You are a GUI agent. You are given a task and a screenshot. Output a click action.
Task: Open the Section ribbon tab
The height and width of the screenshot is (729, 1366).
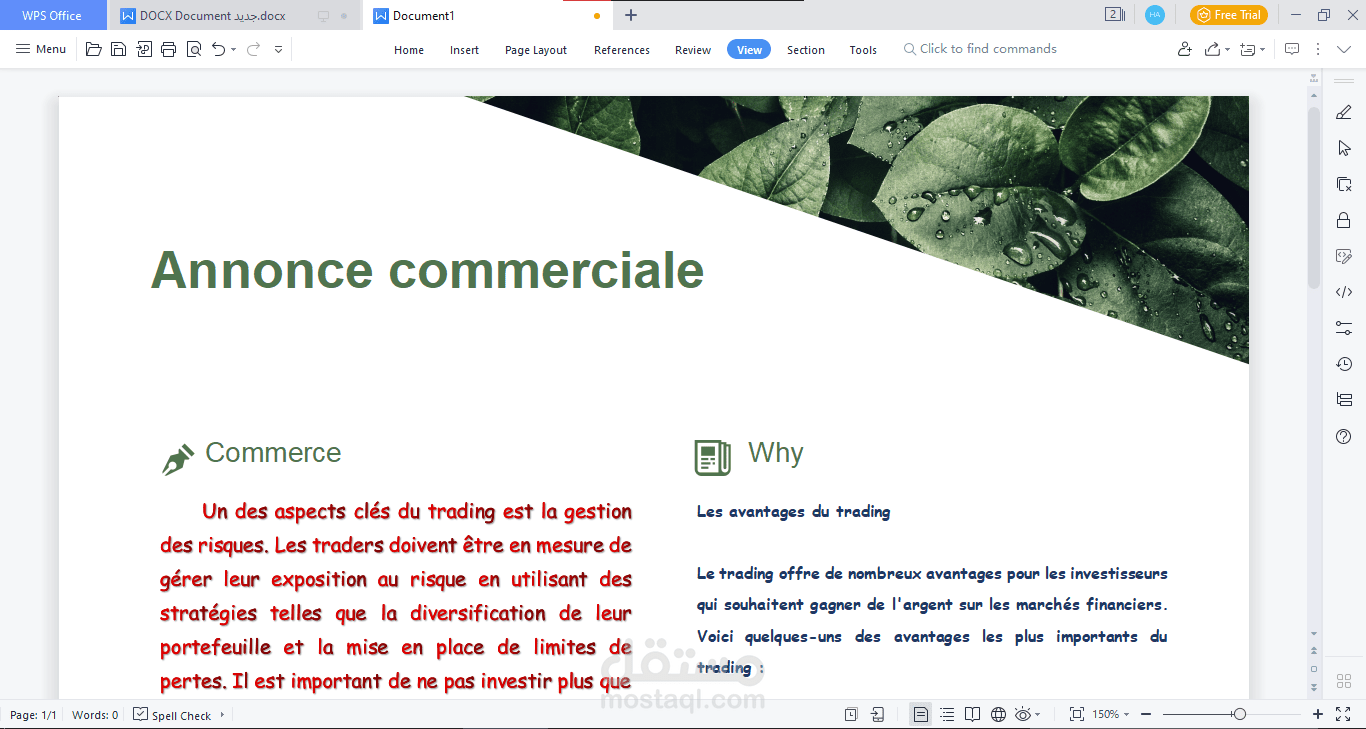pyautogui.click(x=806, y=50)
